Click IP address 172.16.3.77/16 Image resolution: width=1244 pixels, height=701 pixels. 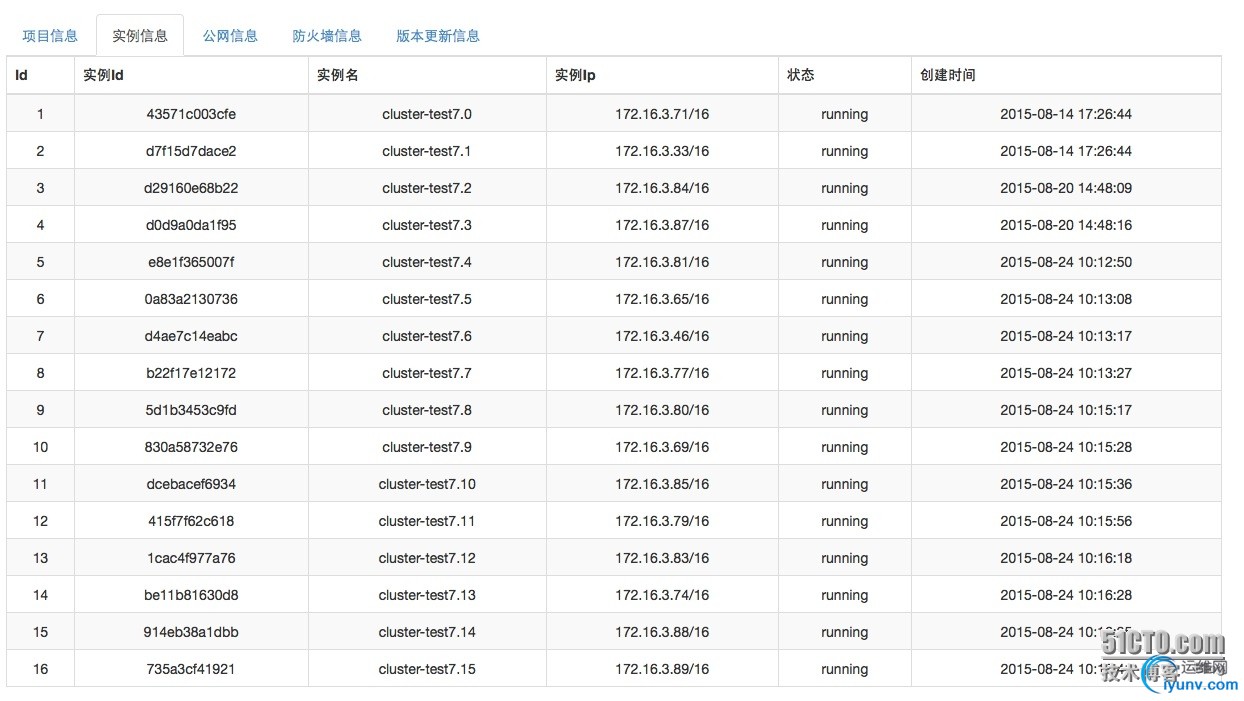(x=662, y=373)
